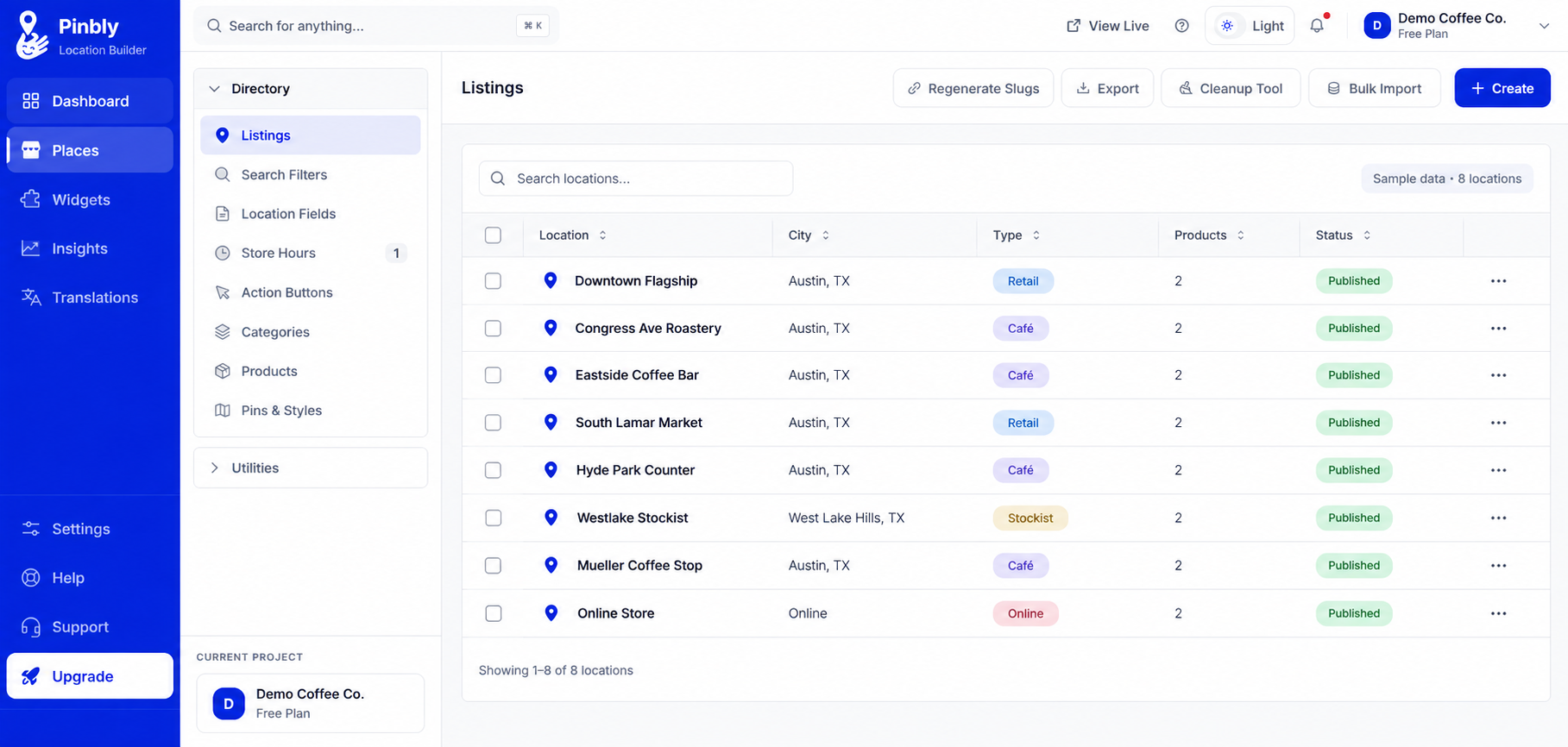Click the Export button
The width and height of the screenshot is (1568, 747).
1107,88
